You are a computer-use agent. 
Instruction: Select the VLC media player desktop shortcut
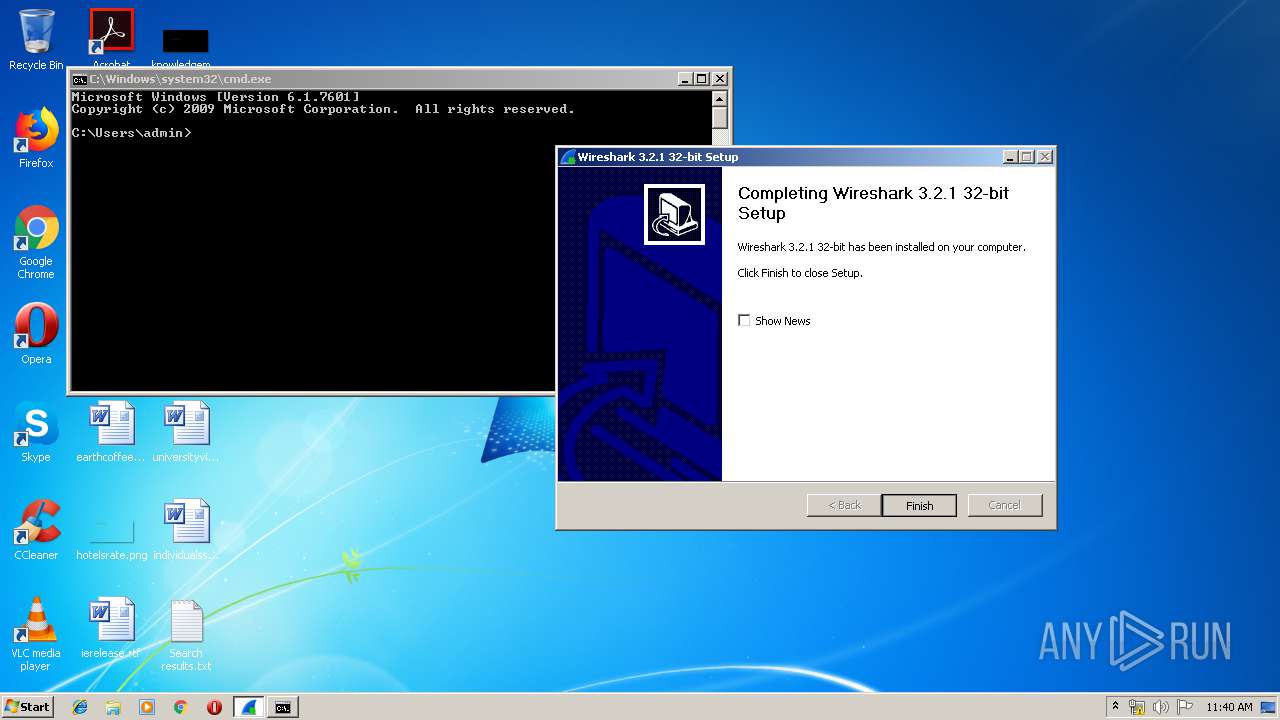pos(36,634)
